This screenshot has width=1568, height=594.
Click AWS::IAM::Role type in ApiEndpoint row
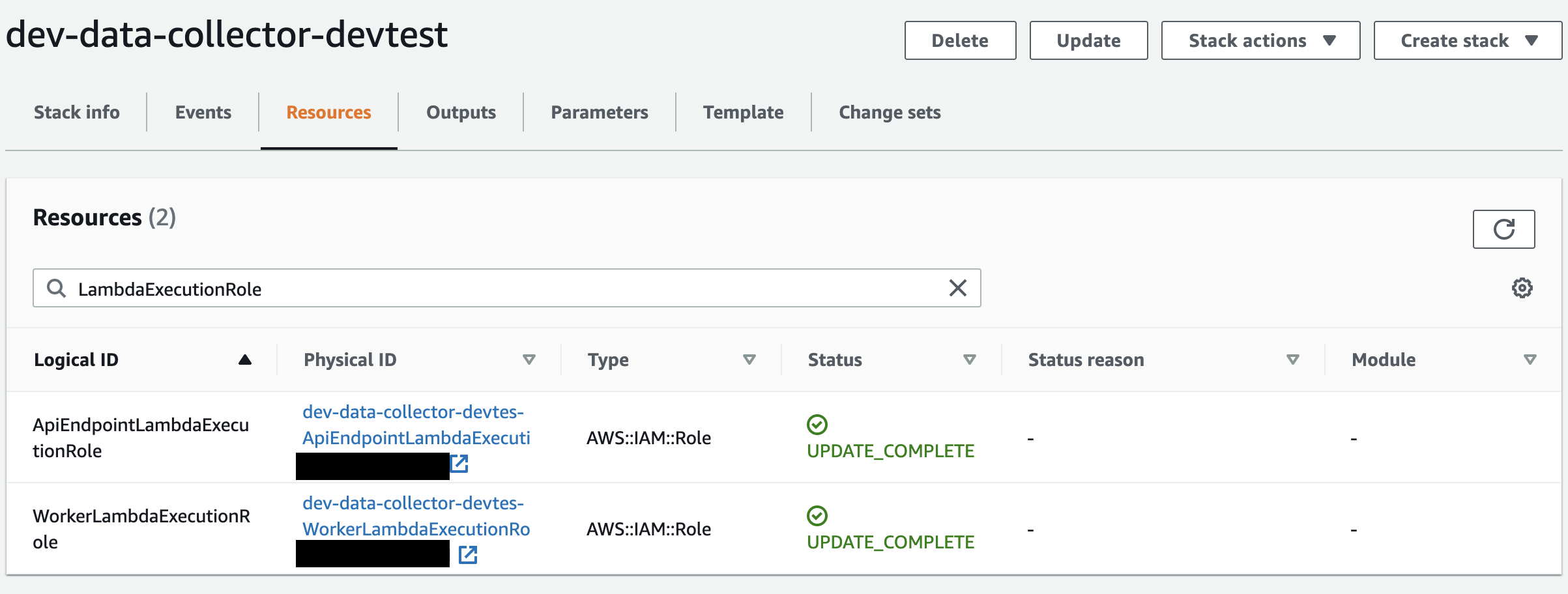coord(648,438)
